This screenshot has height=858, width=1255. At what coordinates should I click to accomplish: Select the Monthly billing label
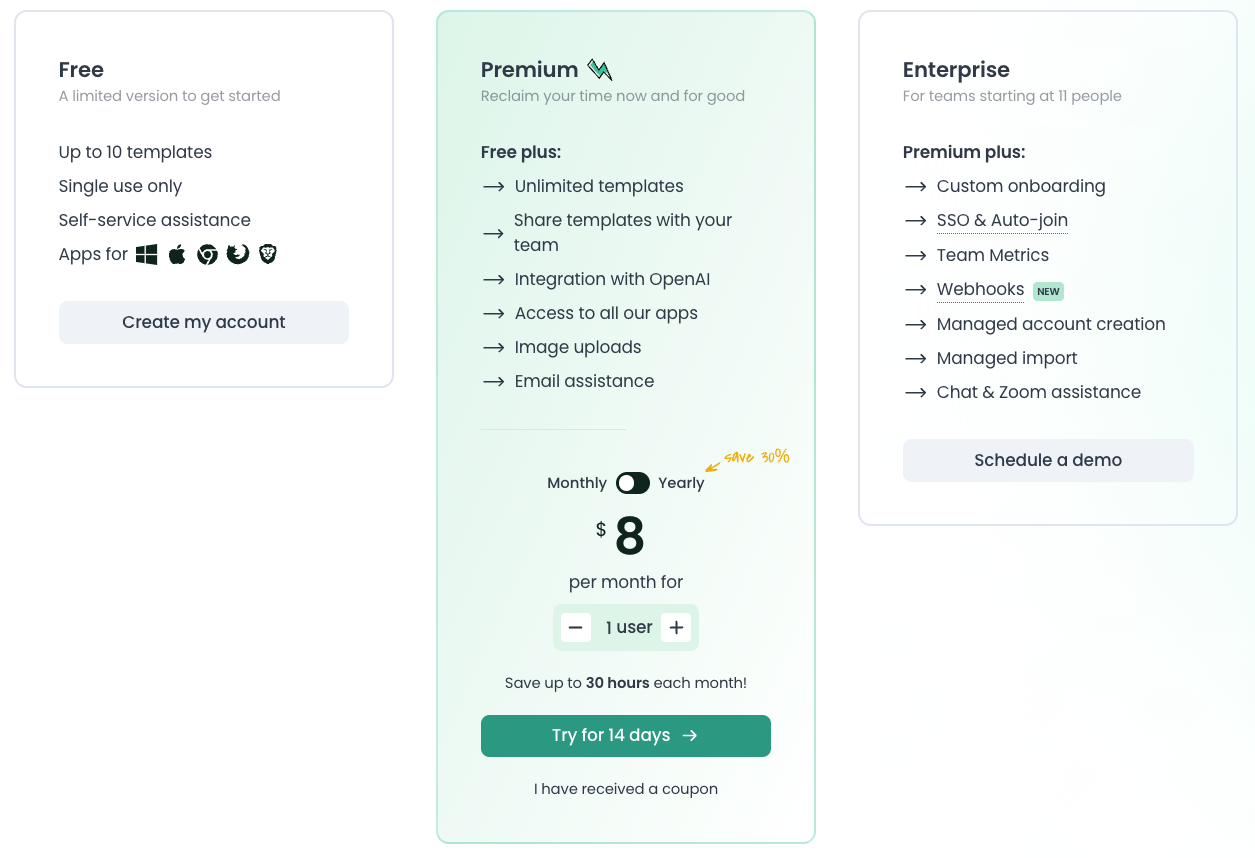[577, 484]
